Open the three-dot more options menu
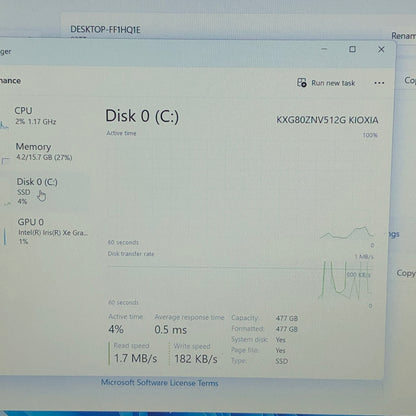 coord(379,83)
